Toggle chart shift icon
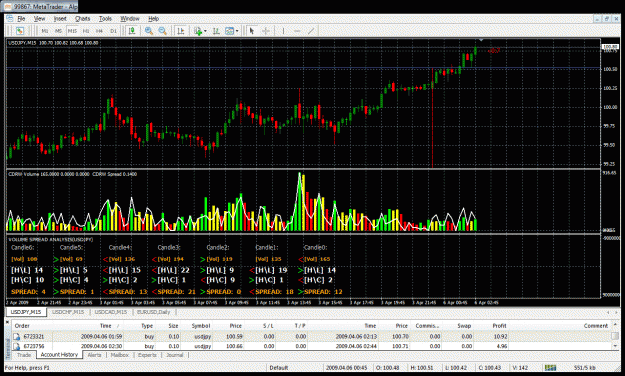Screen dimensions: 625x376 (181, 31)
